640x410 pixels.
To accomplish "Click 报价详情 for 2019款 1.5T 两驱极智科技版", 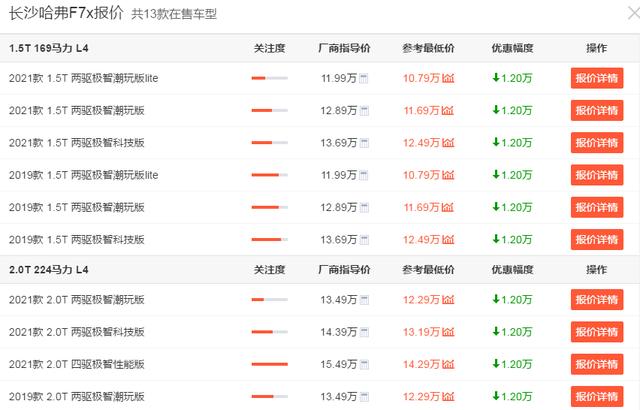I will [597, 239].
